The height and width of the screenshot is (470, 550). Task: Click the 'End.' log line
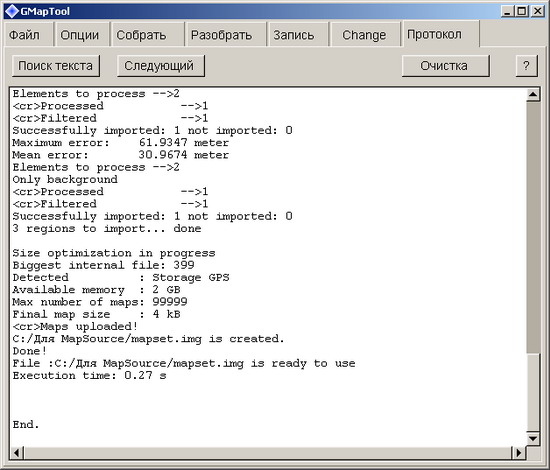(26, 424)
